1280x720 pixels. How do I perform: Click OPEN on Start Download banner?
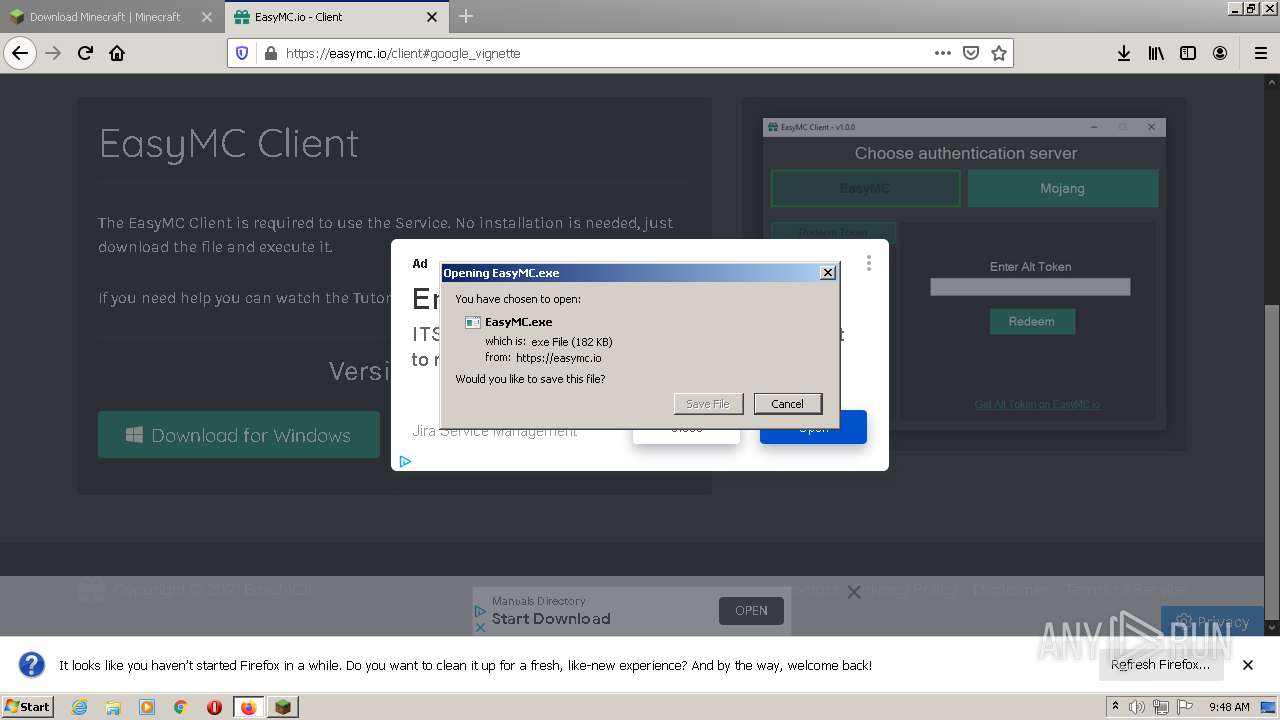coord(751,611)
